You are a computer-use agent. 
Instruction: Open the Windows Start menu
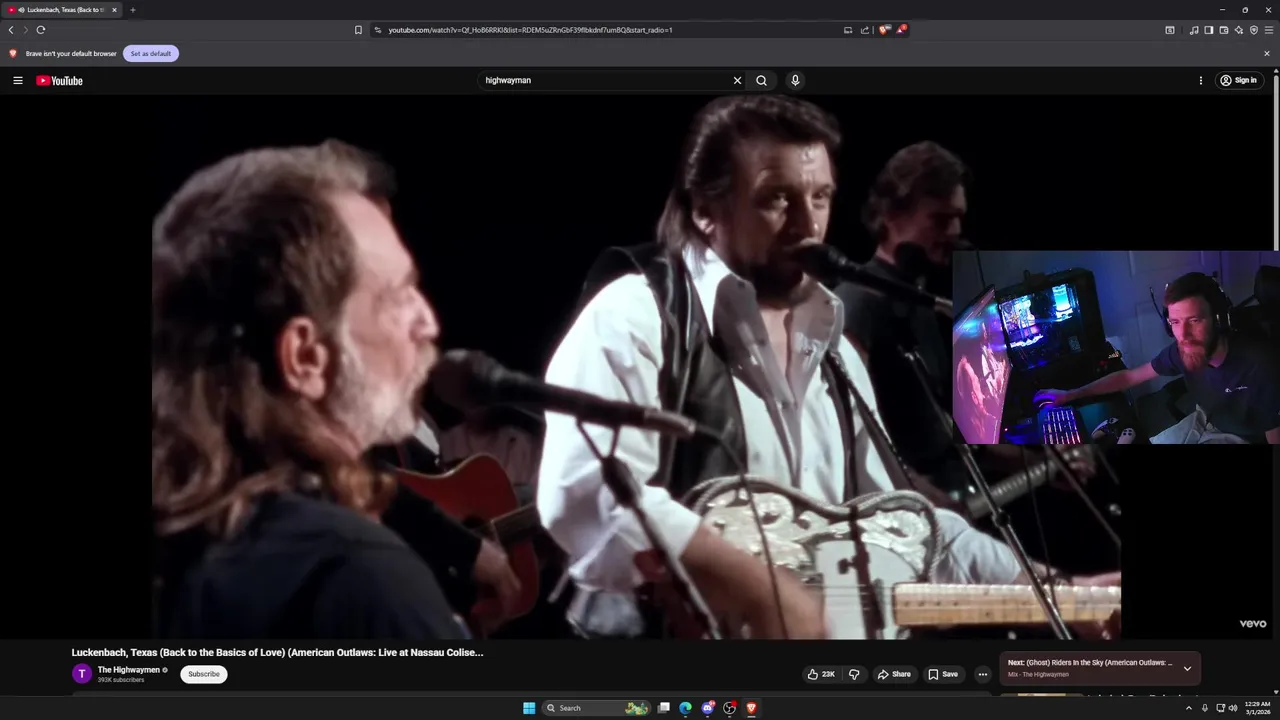pyautogui.click(x=529, y=708)
